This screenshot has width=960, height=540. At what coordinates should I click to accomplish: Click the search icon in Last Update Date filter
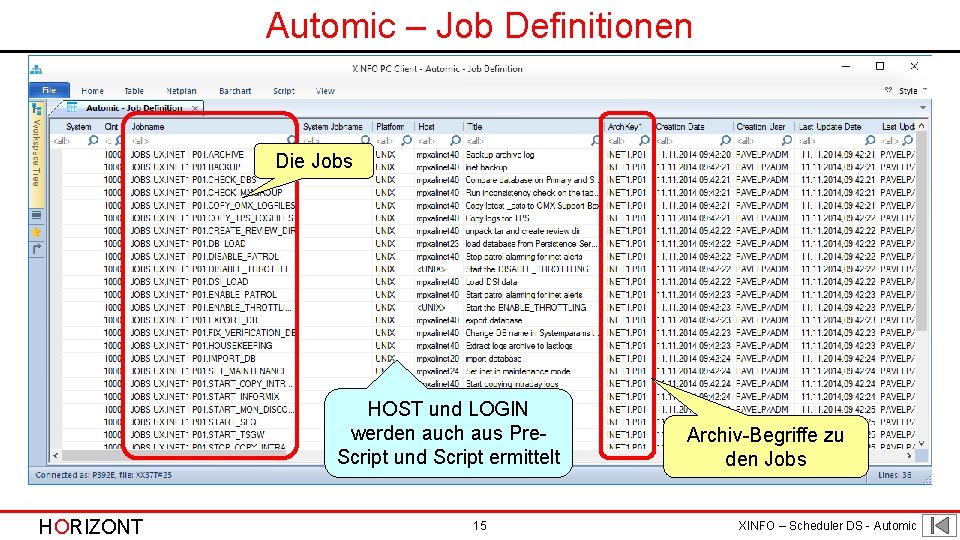(x=870, y=140)
